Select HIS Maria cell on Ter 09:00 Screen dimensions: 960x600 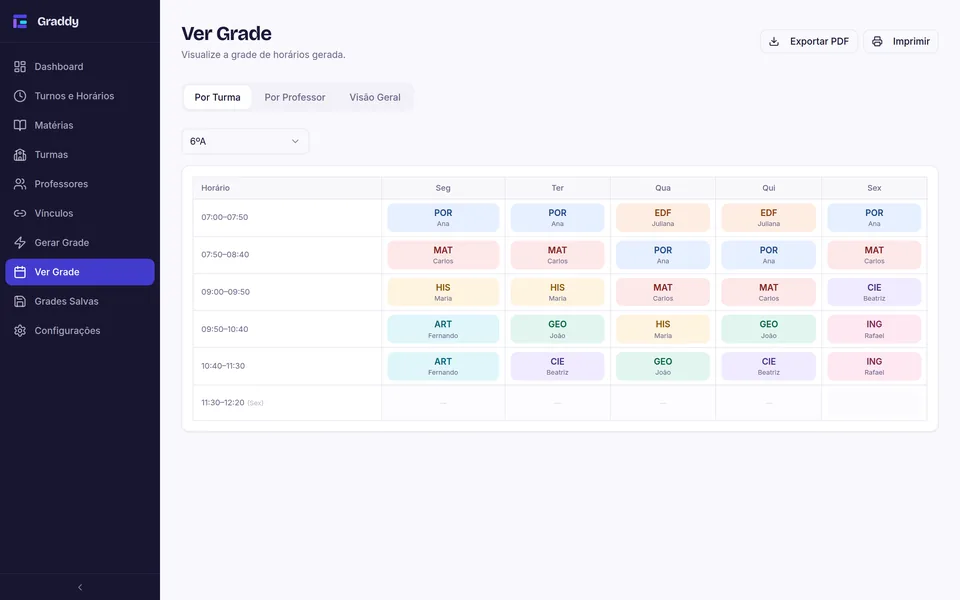[557, 293]
